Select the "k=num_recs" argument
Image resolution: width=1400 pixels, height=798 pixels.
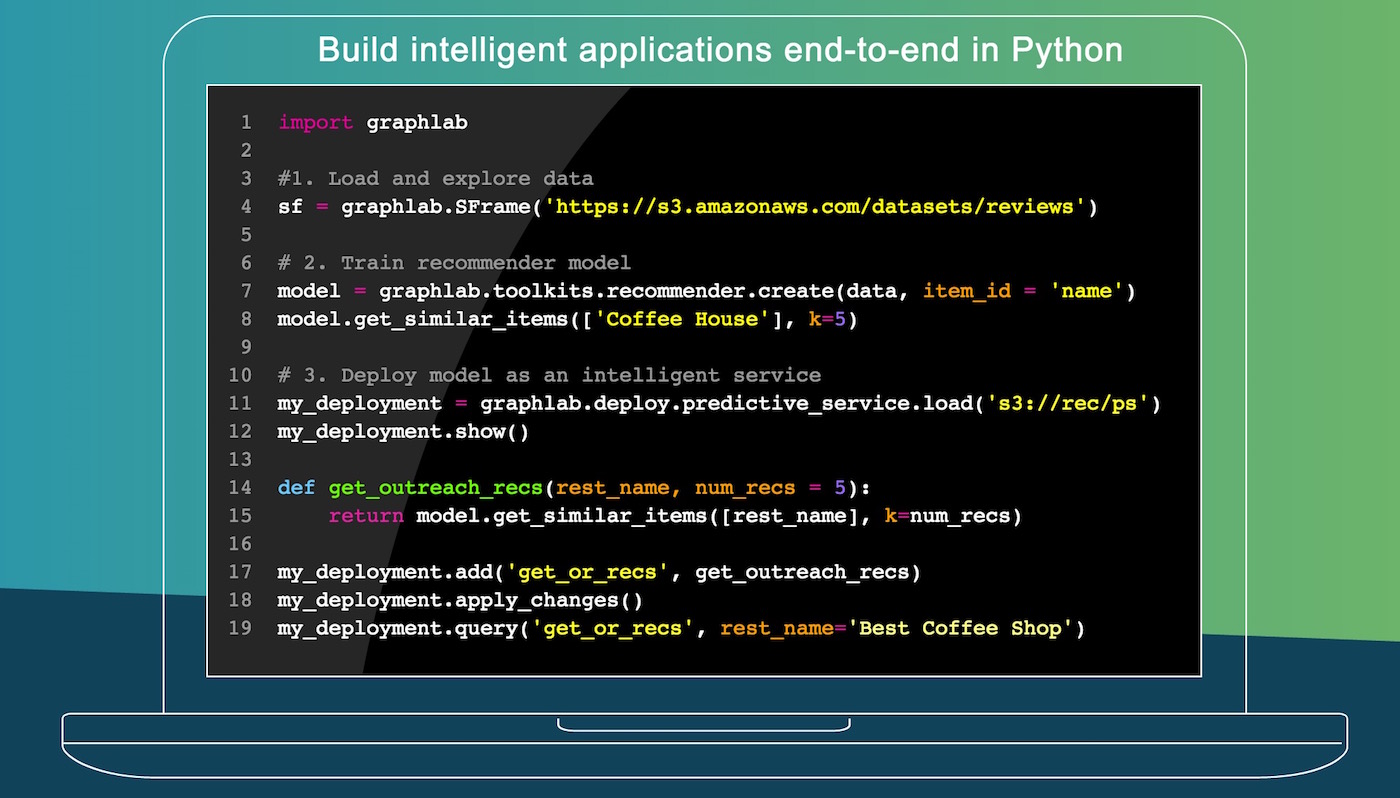click(948, 516)
